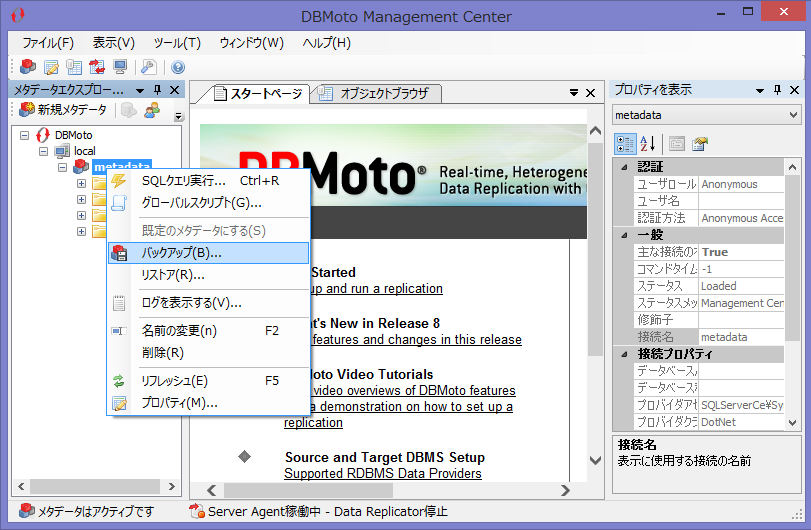Open the ファイル(F) menu
Image resolution: width=811 pixels, height=530 pixels.
click(48, 43)
